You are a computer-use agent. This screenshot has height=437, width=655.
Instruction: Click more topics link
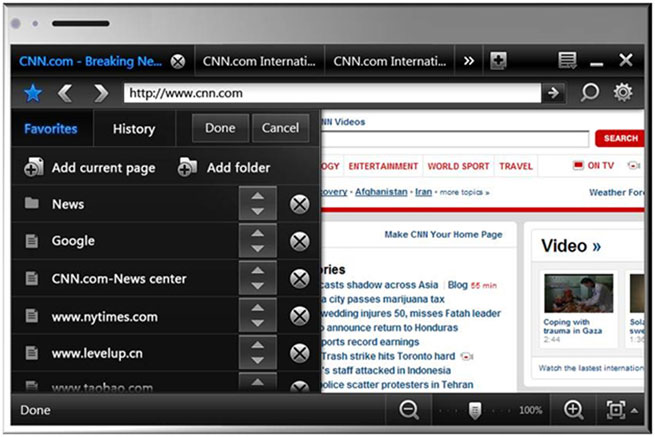(x=465, y=192)
